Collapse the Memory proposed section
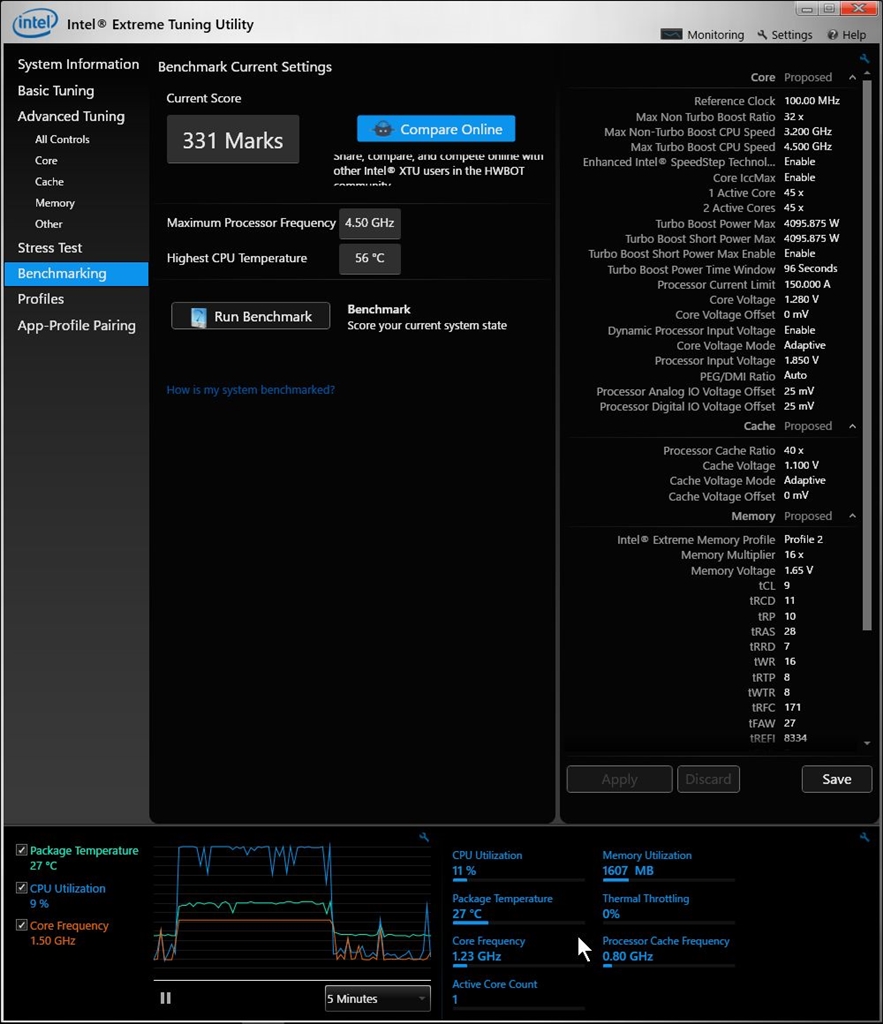 click(852, 516)
